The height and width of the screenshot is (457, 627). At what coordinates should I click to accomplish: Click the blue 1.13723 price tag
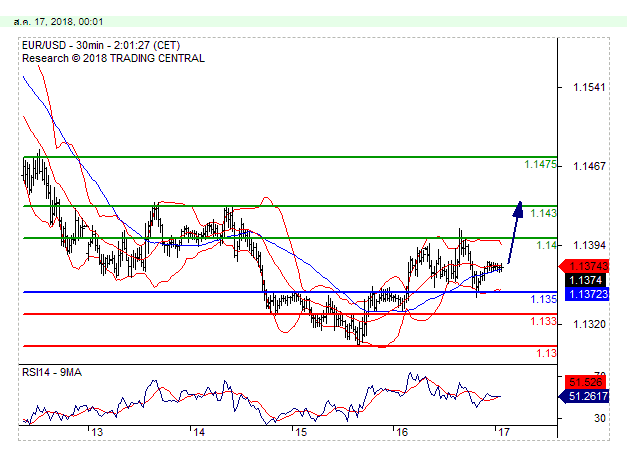click(x=587, y=294)
